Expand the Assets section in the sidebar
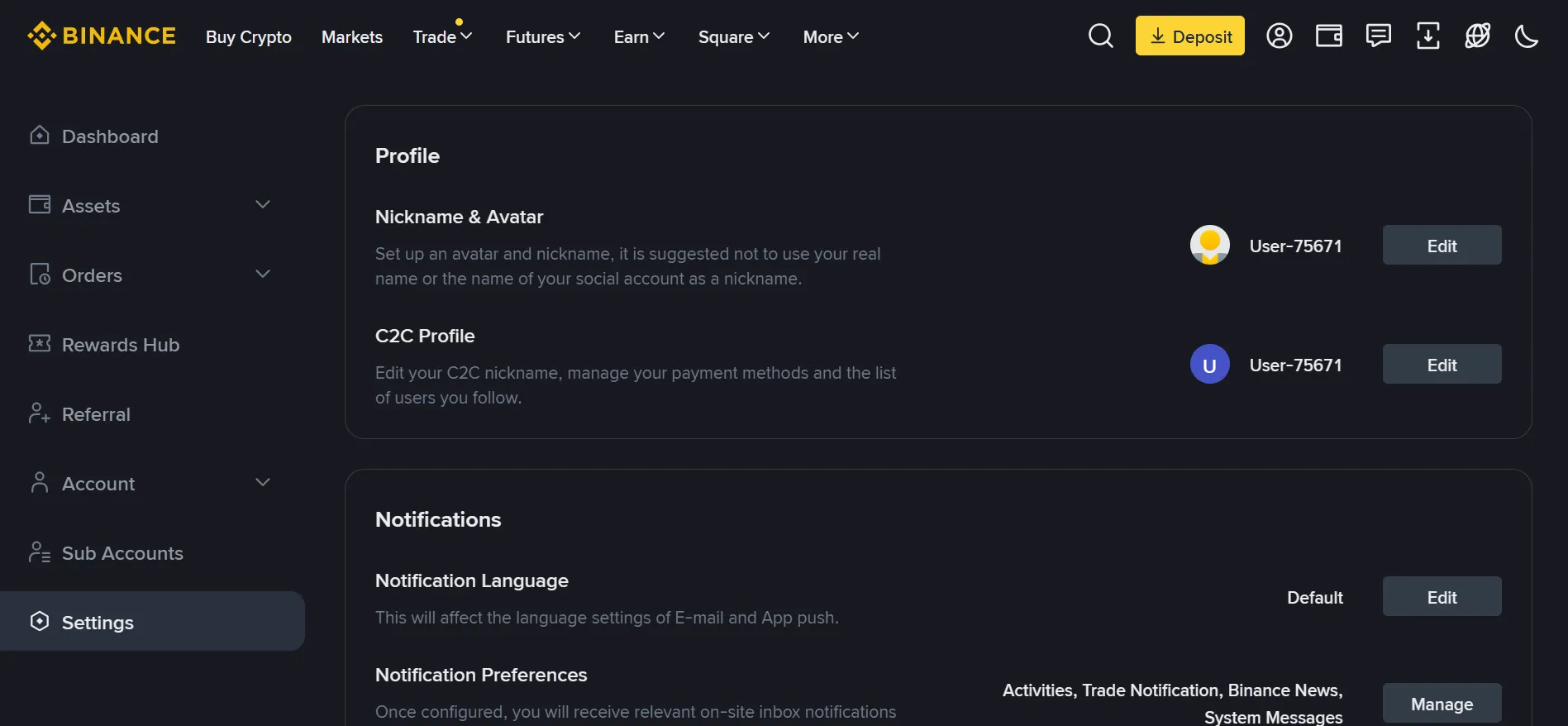 (262, 203)
